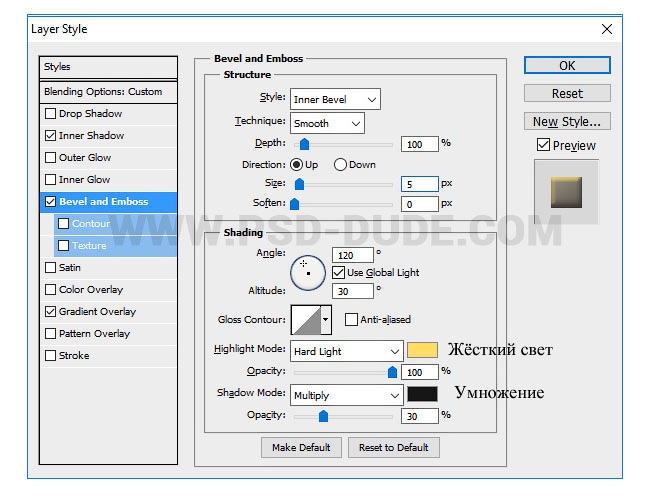
Task: Enable the Outer Glow checkbox
Action: 51,157
